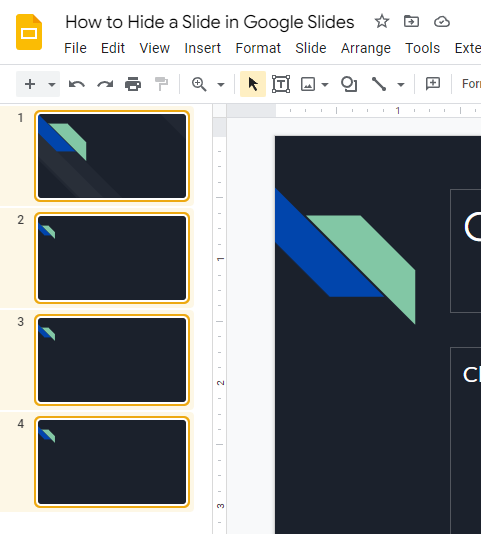
Task: Open the Edit menu
Action: [113, 48]
